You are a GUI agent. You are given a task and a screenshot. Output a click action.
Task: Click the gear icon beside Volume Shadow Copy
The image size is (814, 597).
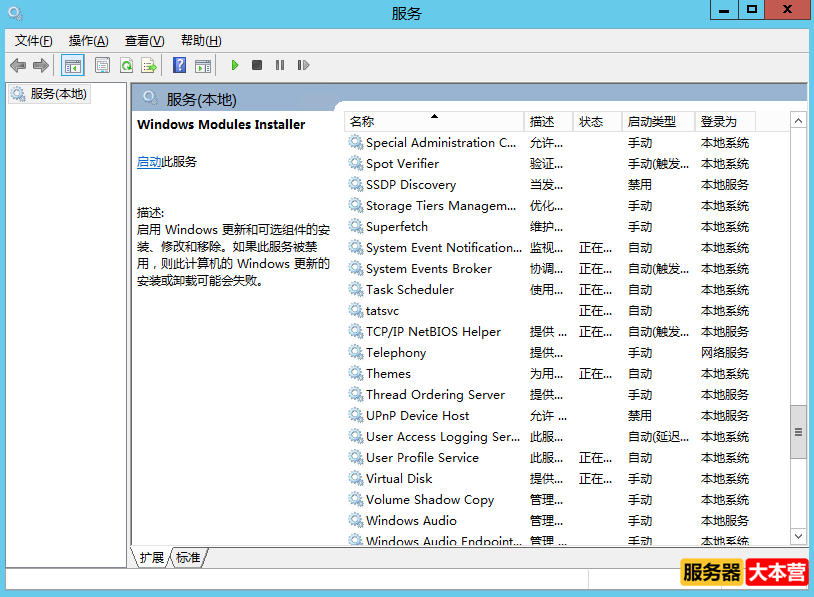(x=356, y=499)
